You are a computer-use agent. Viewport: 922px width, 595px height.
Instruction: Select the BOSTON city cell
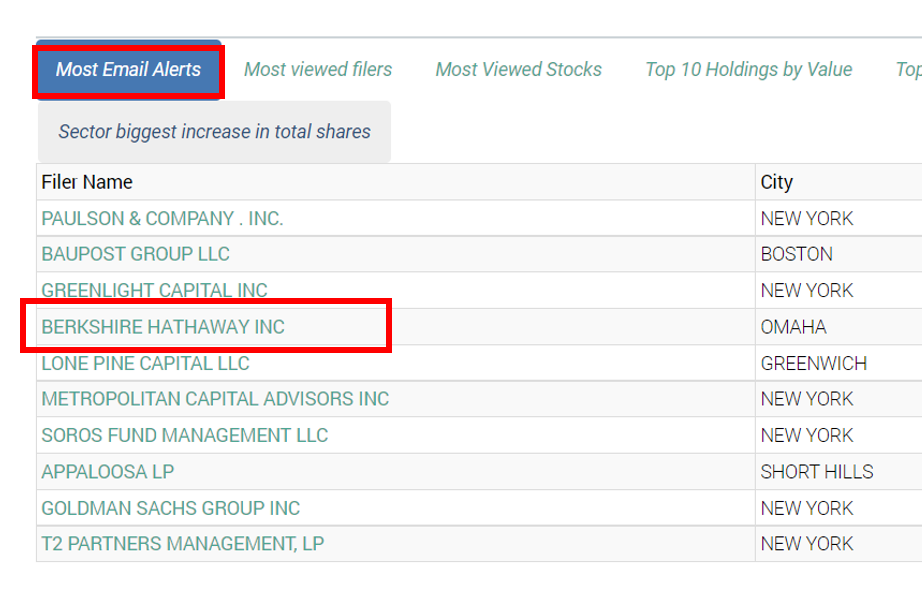pyautogui.click(x=839, y=254)
